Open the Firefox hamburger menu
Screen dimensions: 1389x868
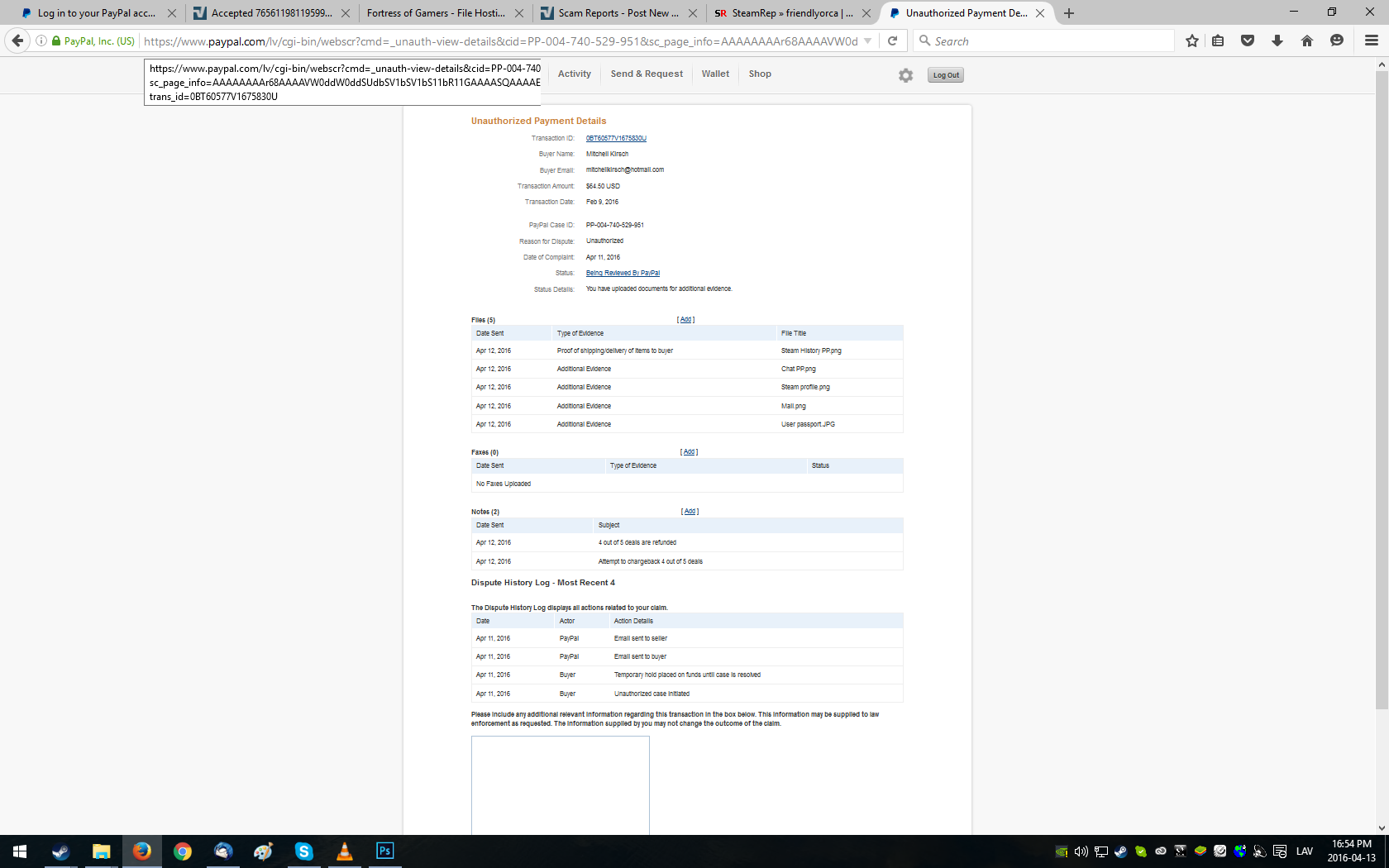click(x=1371, y=41)
